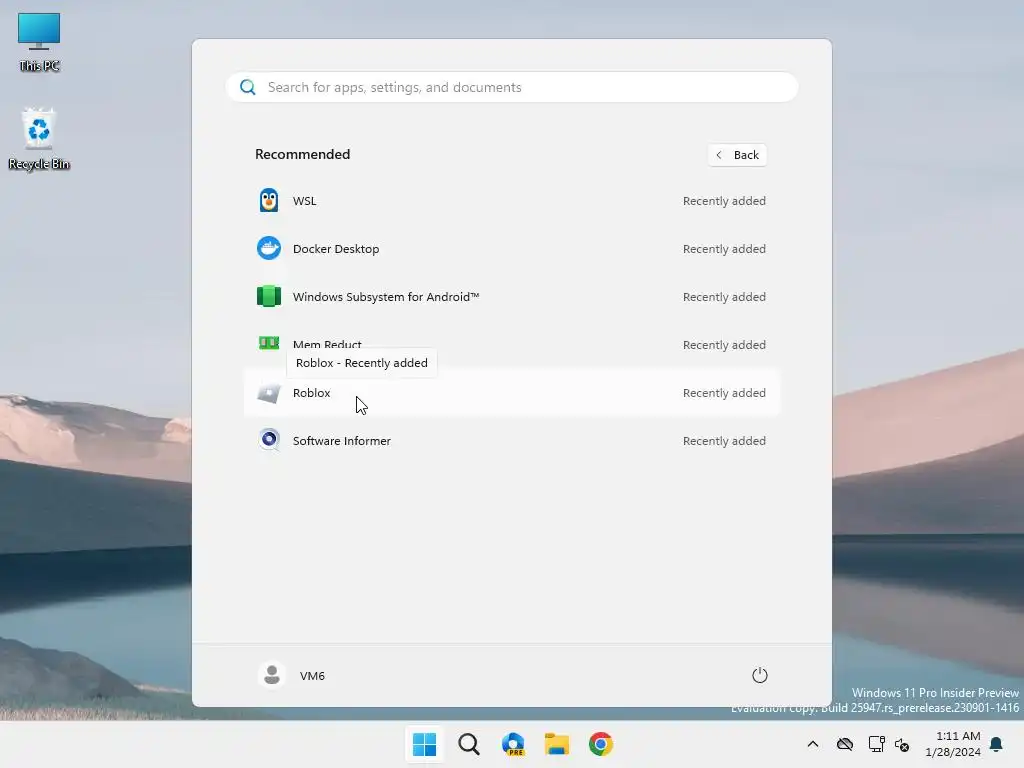Image resolution: width=1024 pixels, height=768 pixels.
Task: Click the VM6 user avatar
Action: coord(272,675)
